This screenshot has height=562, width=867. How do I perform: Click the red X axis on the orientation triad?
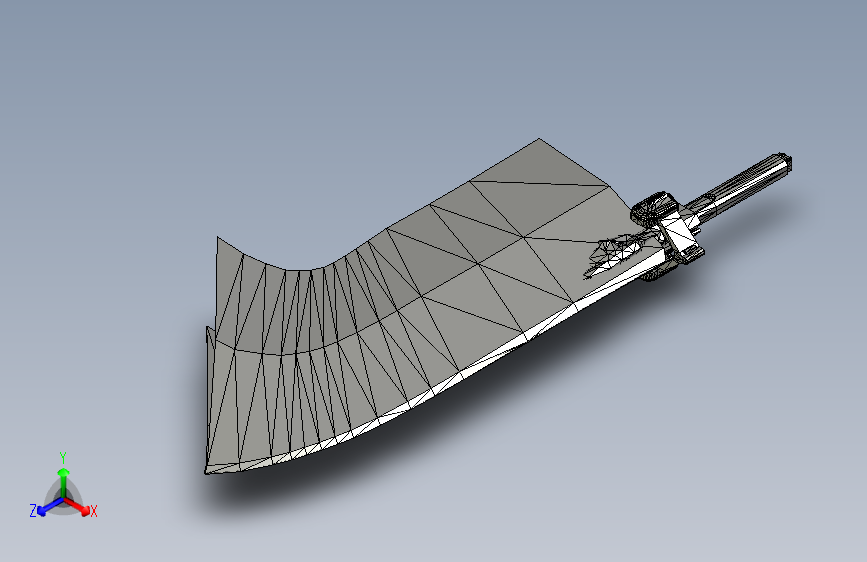tap(78, 507)
